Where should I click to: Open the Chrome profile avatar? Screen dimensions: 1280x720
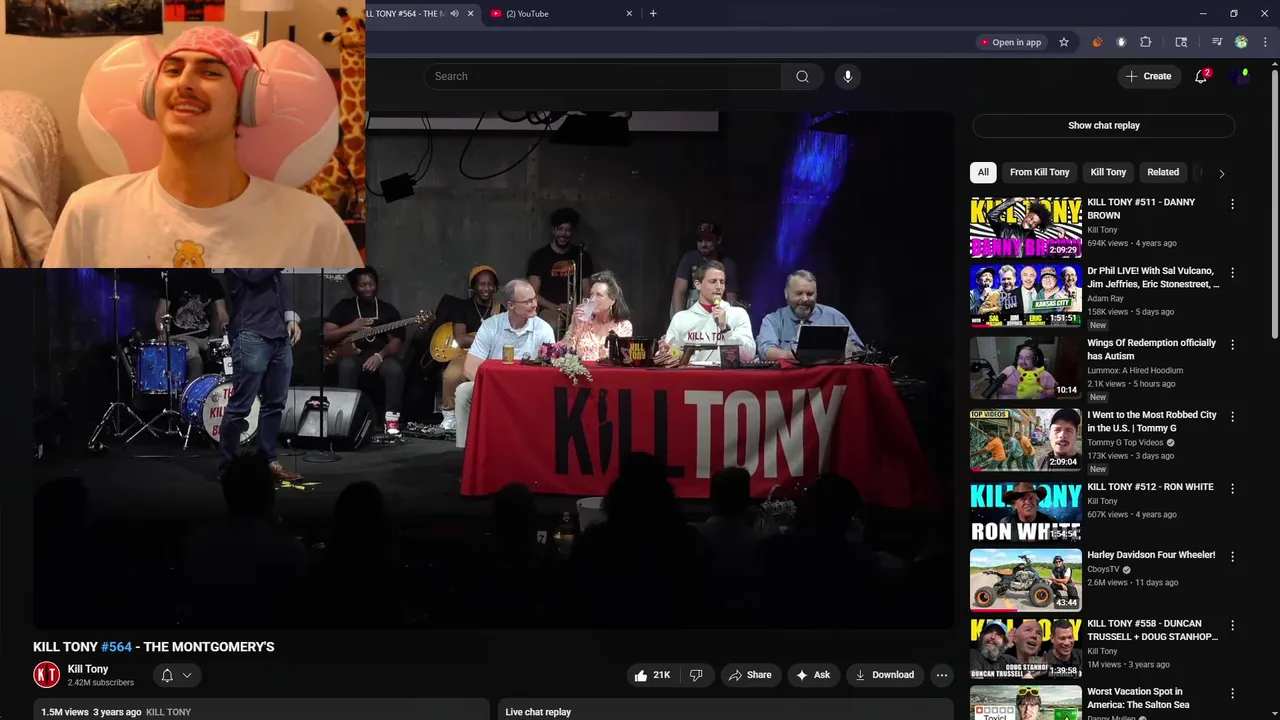point(1241,42)
